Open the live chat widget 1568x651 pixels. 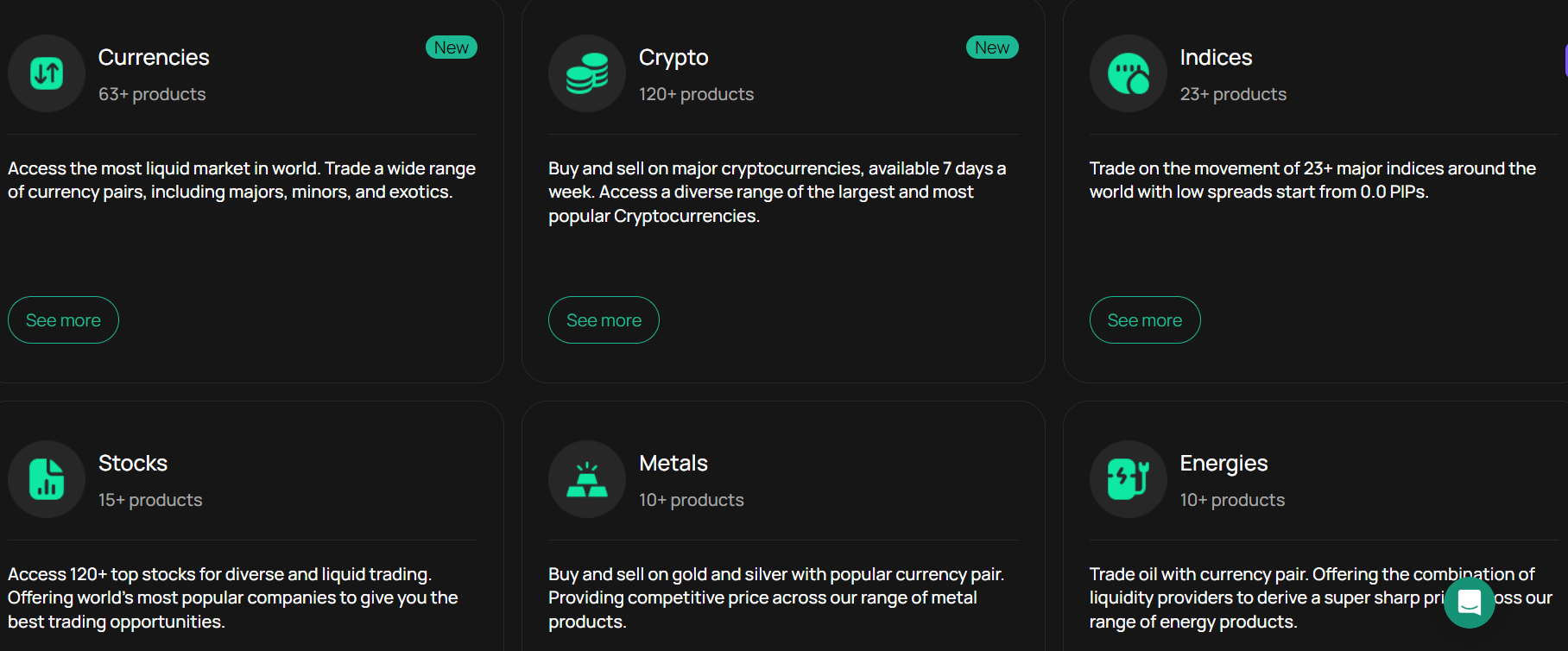click(x=1470, y=603)
